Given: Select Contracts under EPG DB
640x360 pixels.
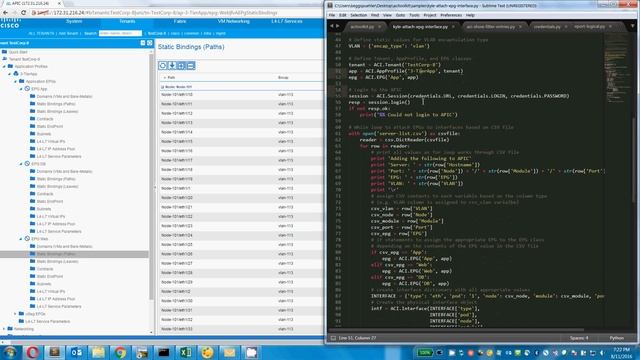Looking at the screenshot, I should 45,194.
